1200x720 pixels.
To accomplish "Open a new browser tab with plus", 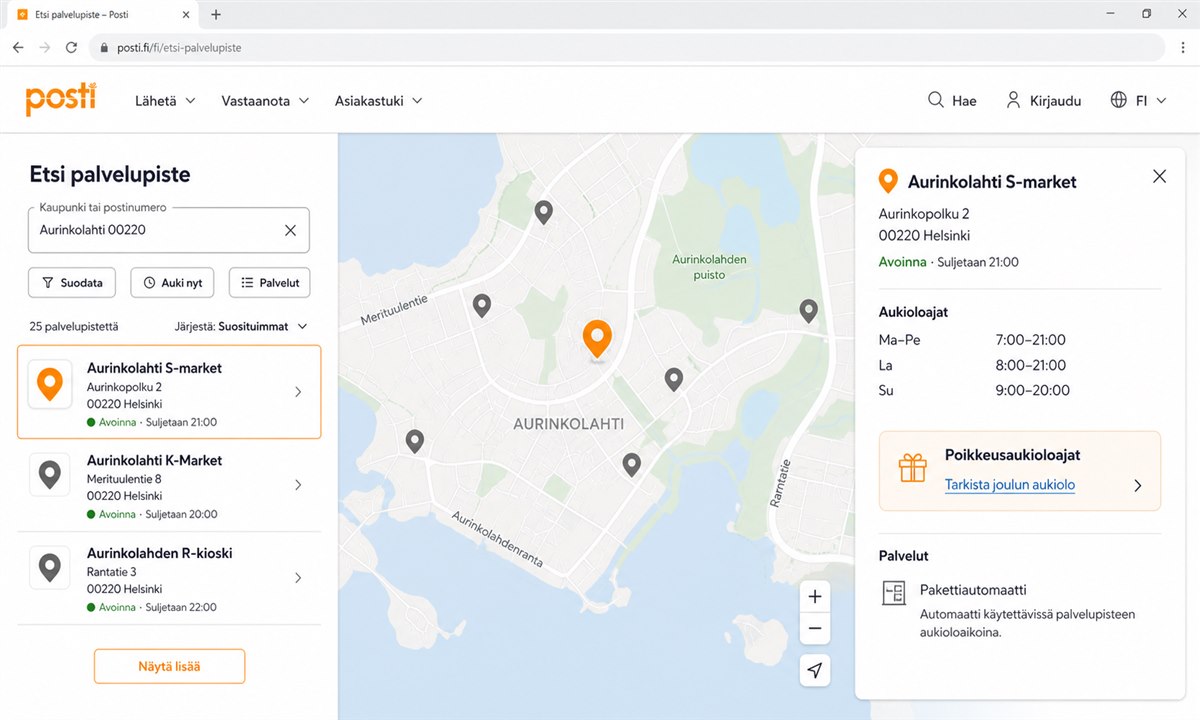I will pos(216,14).
